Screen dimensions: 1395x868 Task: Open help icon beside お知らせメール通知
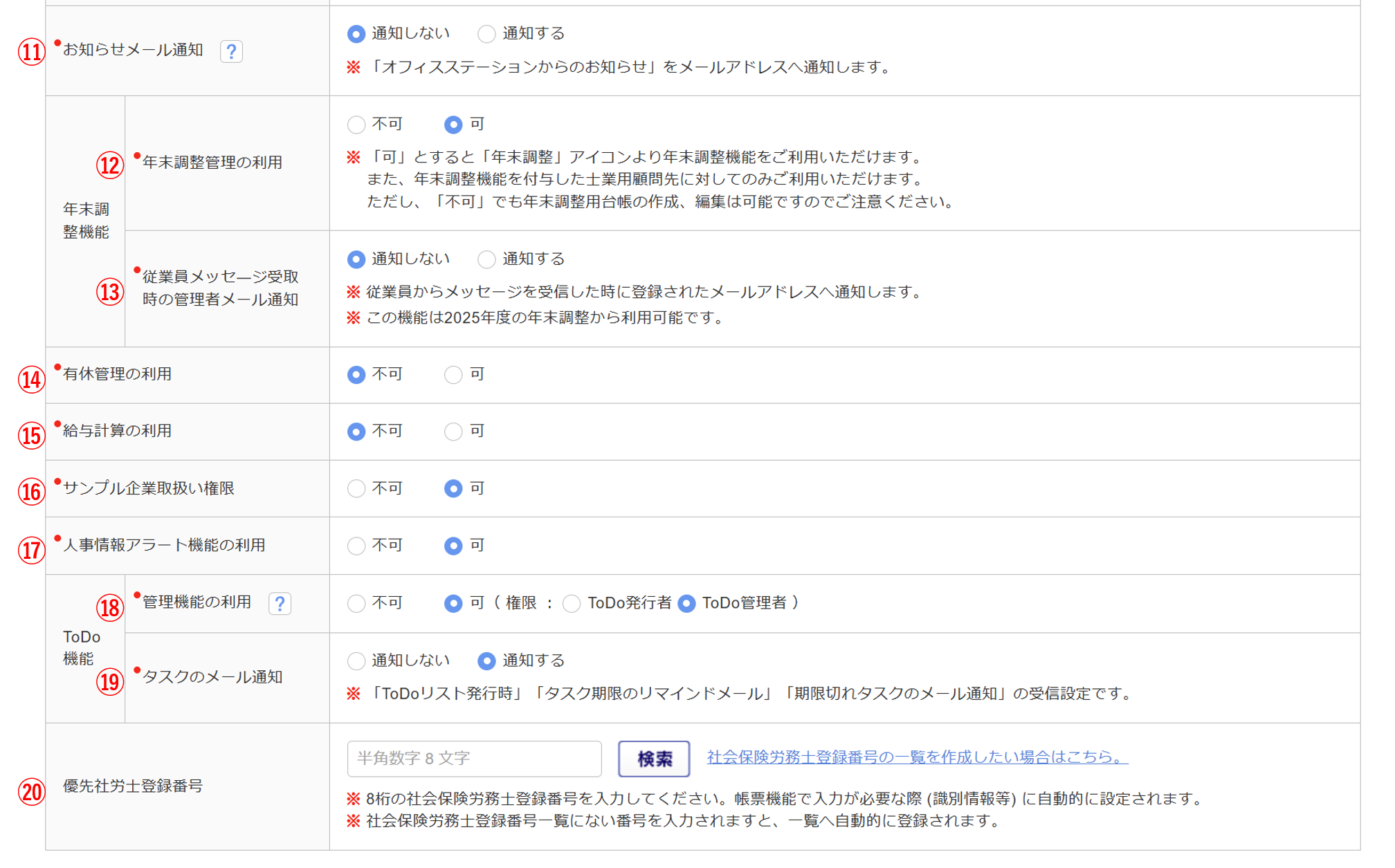(x=231, y=51)
